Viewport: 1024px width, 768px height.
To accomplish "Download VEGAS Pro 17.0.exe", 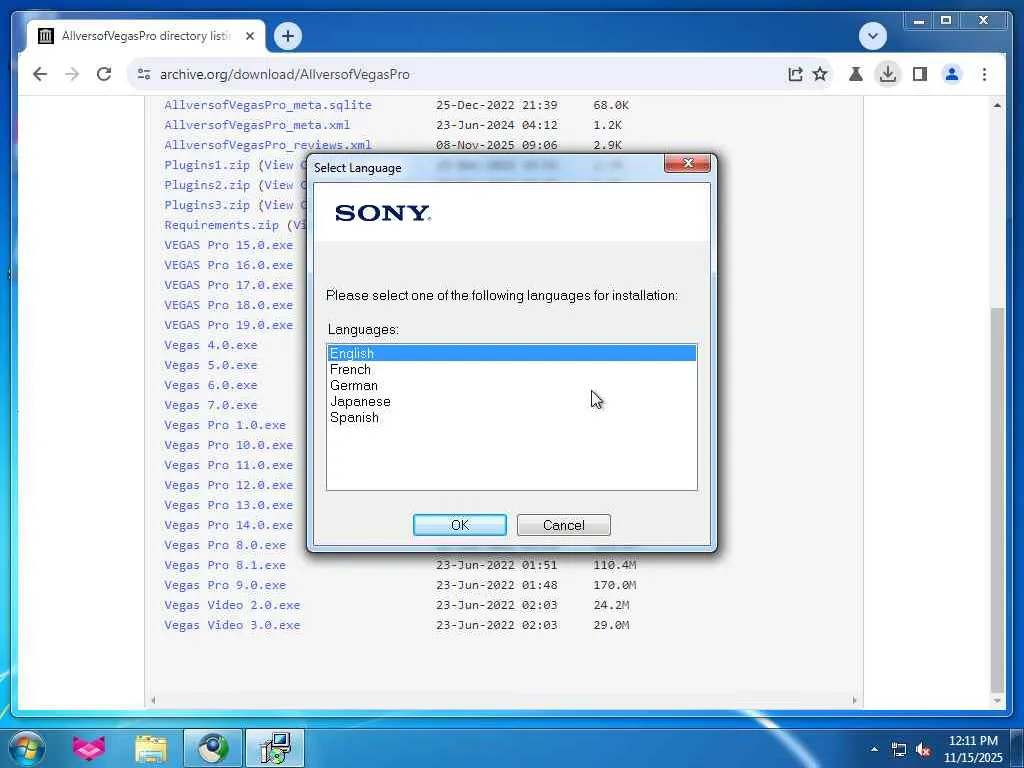I will 229,285.
